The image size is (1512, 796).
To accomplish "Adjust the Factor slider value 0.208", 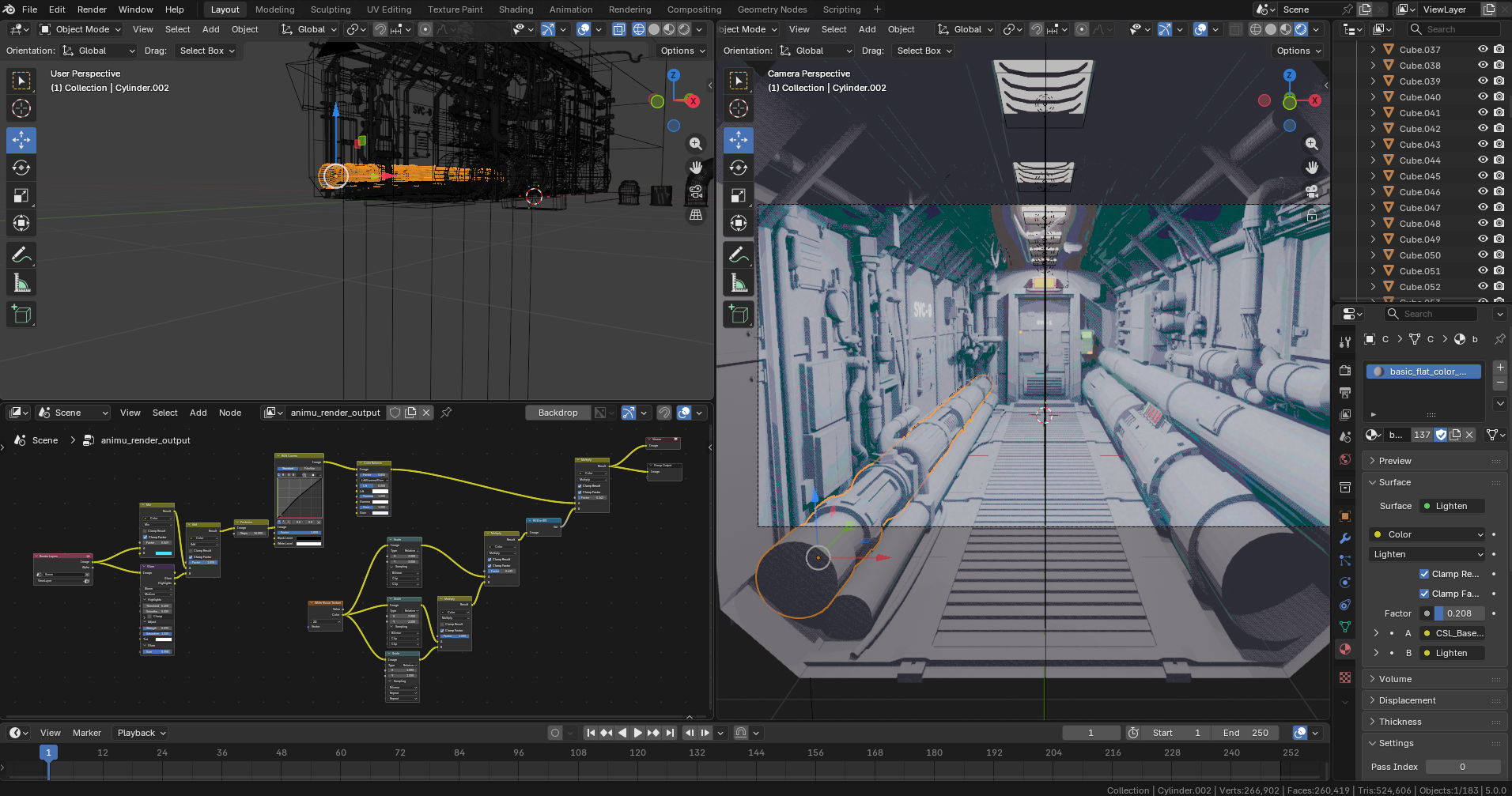I will pos(1458,613).
